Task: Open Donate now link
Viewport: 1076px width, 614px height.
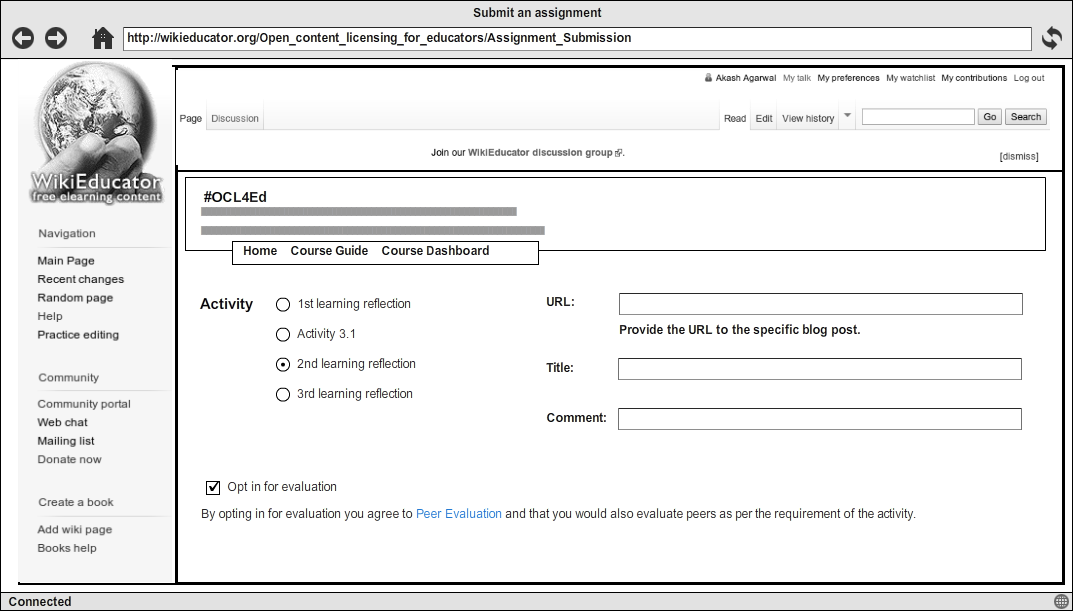Action: (x=69, y=460)
